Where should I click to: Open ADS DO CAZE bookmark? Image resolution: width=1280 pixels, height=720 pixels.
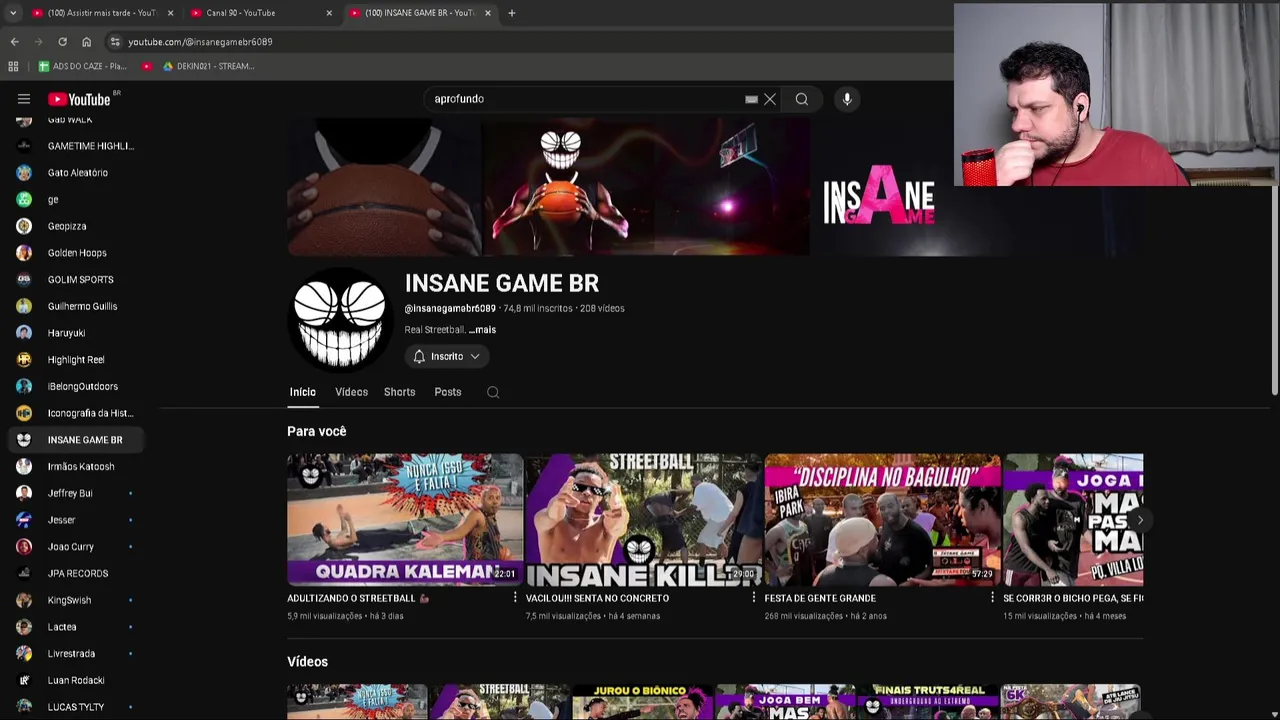[x=82, y=66]
